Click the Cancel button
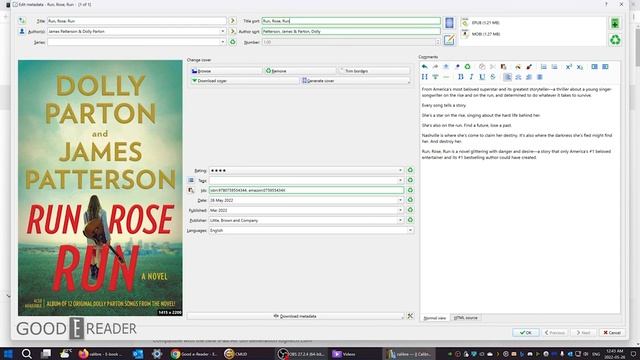640x360 pixels. (612, 333)
